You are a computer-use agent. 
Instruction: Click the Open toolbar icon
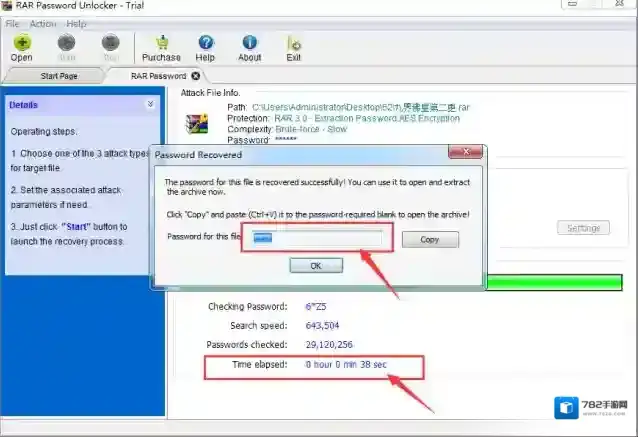click(22, 43)
